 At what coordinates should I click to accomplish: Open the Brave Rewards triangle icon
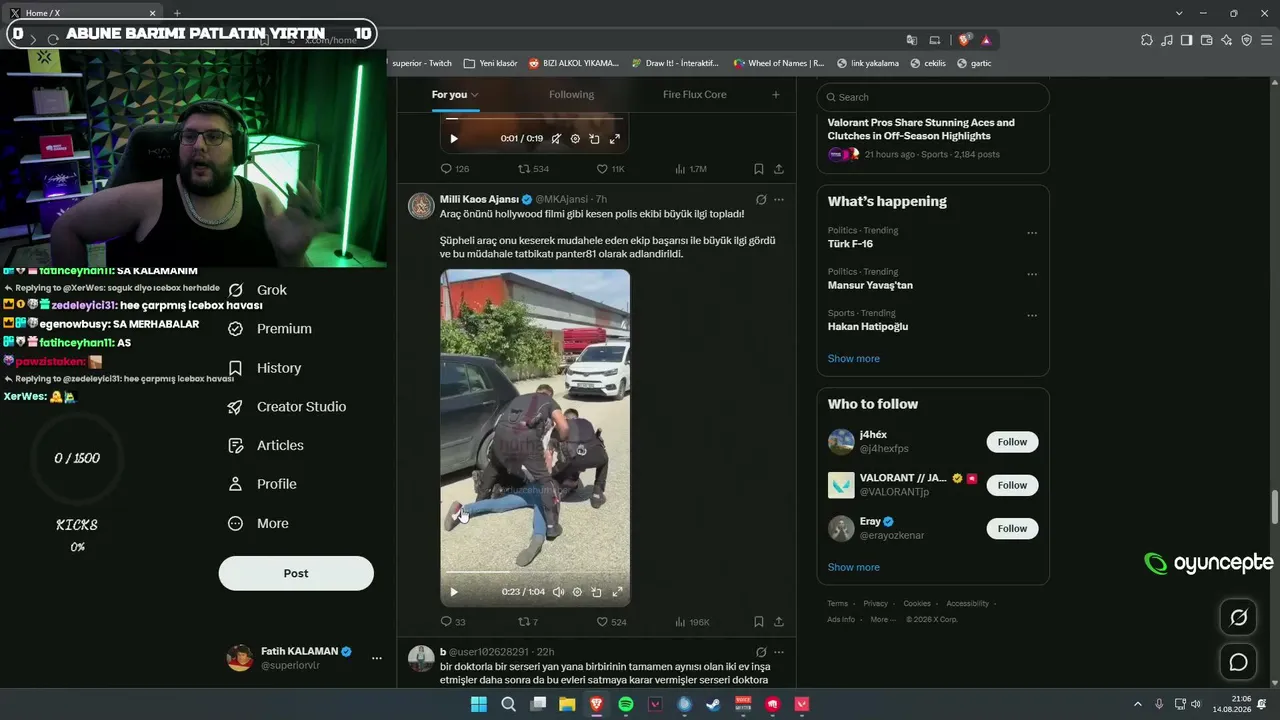point(986,40)
